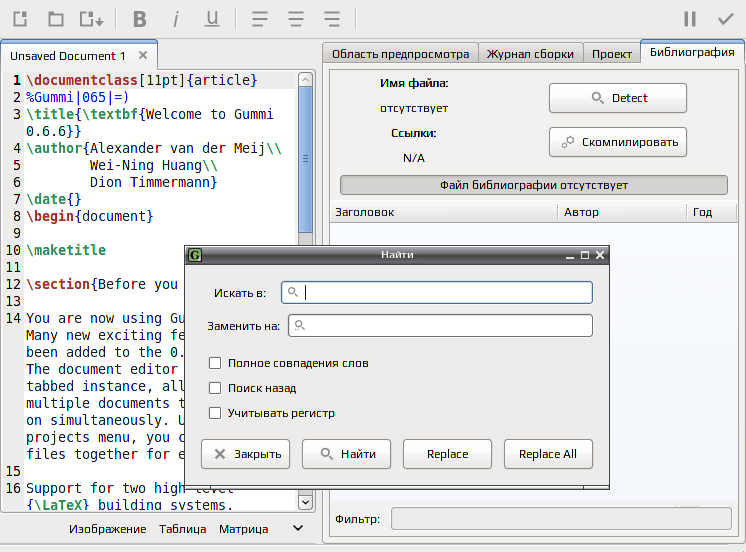Image resolution: width=746 pixels, height=552 pixels.
Task: Click the Dion Timmermann} line
Action: tap(153, 182)
